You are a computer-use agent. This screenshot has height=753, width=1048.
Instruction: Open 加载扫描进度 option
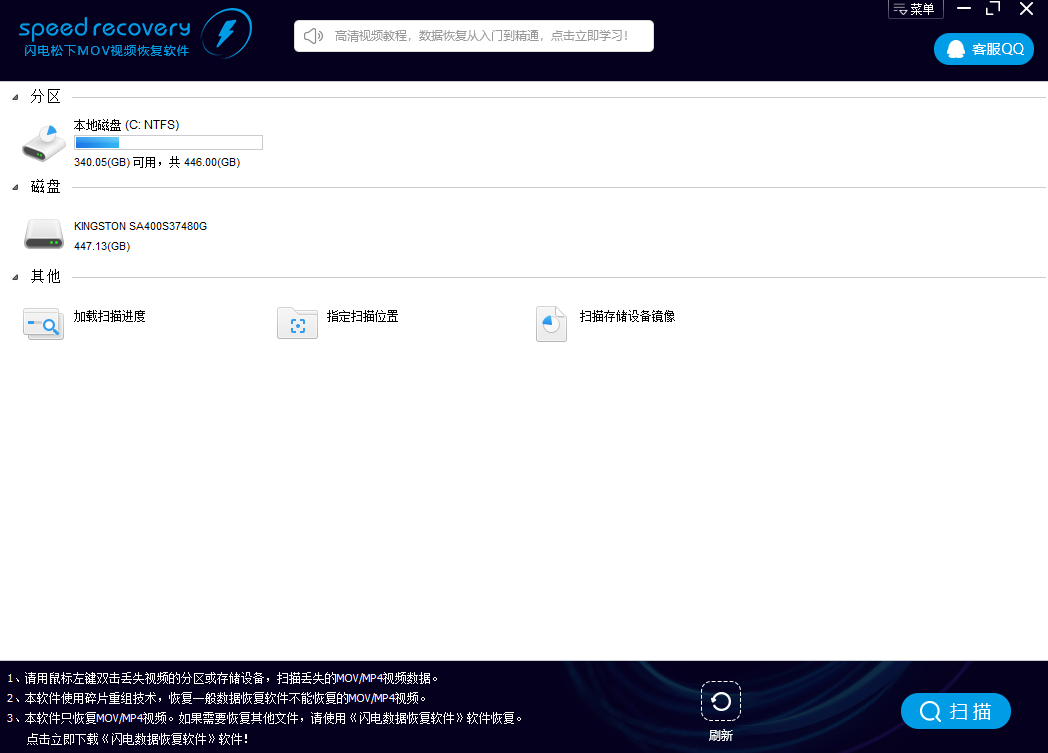tap(110, 317)
